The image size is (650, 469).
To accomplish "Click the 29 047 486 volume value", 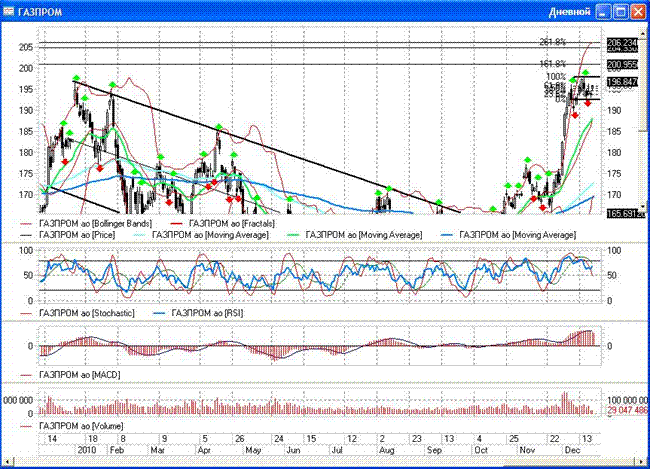I will click(627, 410).
